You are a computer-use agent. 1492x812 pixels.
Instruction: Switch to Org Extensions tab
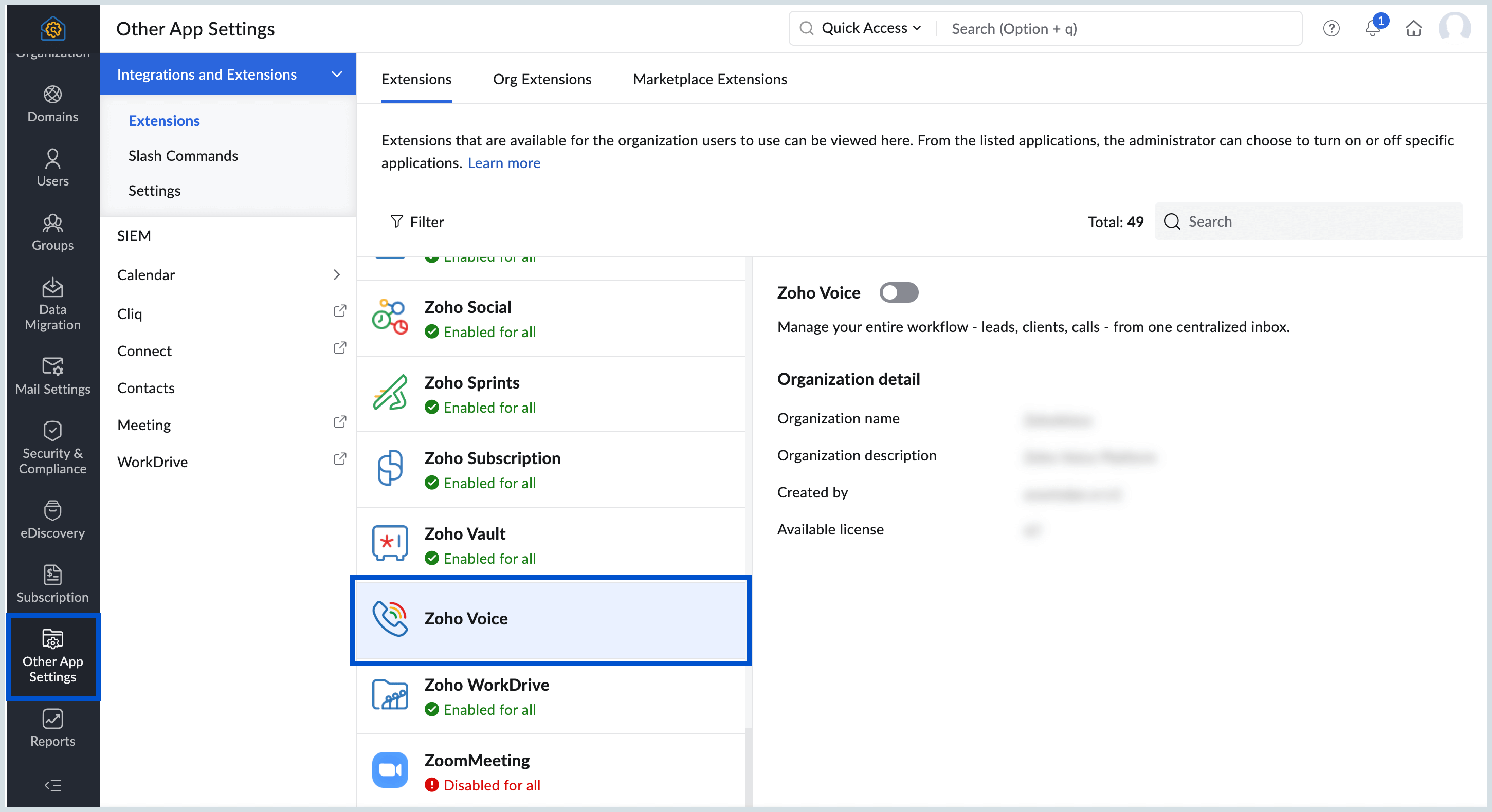coord(541,79)
